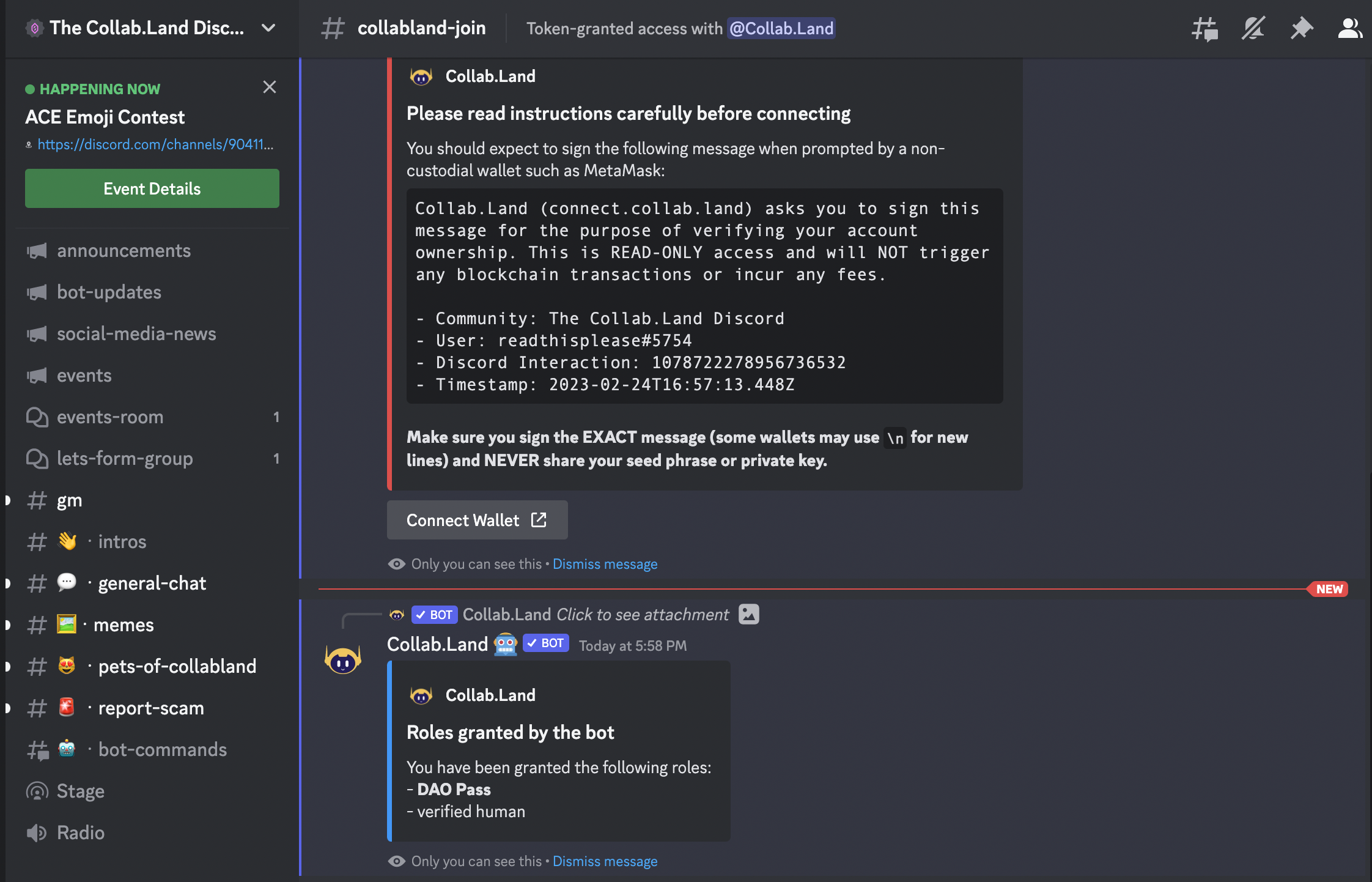Click the siren emoji on report-scam
Viewport: 1372px width, 882px height.
67,707
